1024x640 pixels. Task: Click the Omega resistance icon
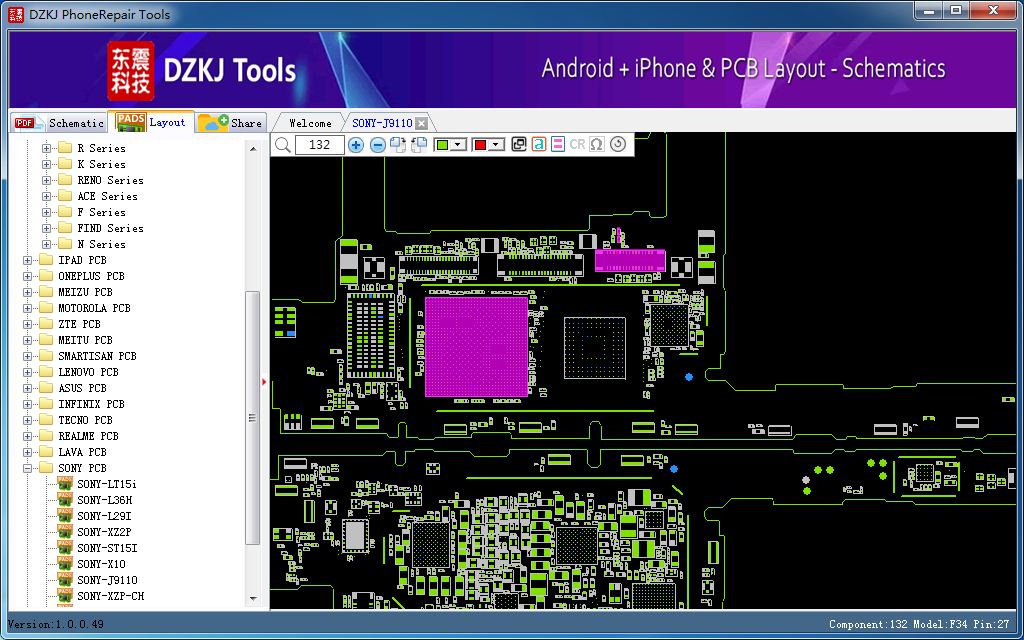pos(596,144)
